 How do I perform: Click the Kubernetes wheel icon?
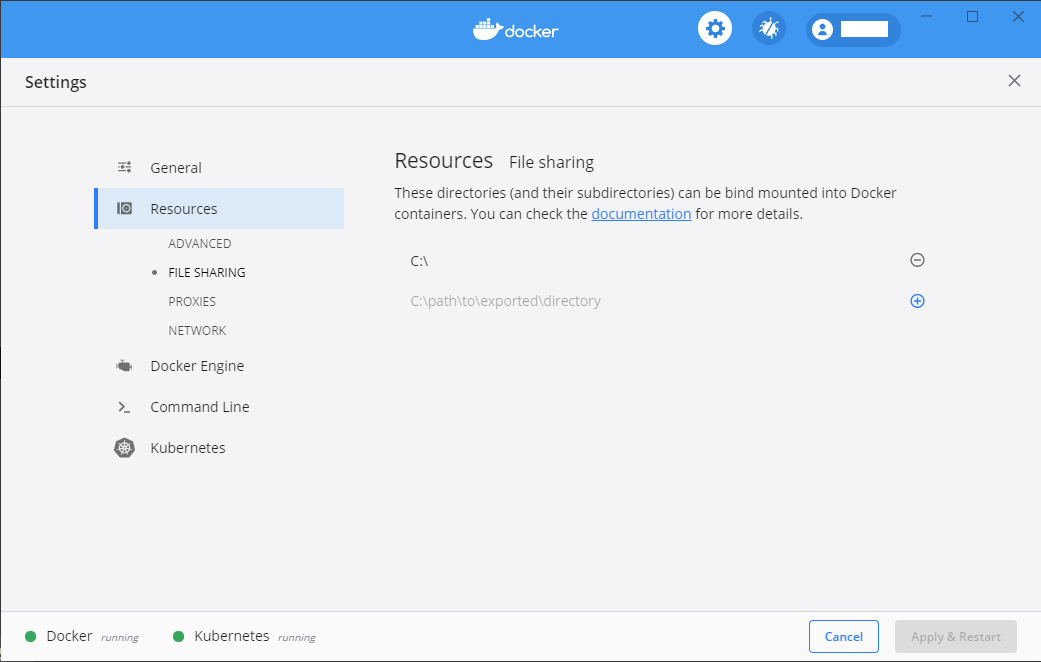coord(124,448)
